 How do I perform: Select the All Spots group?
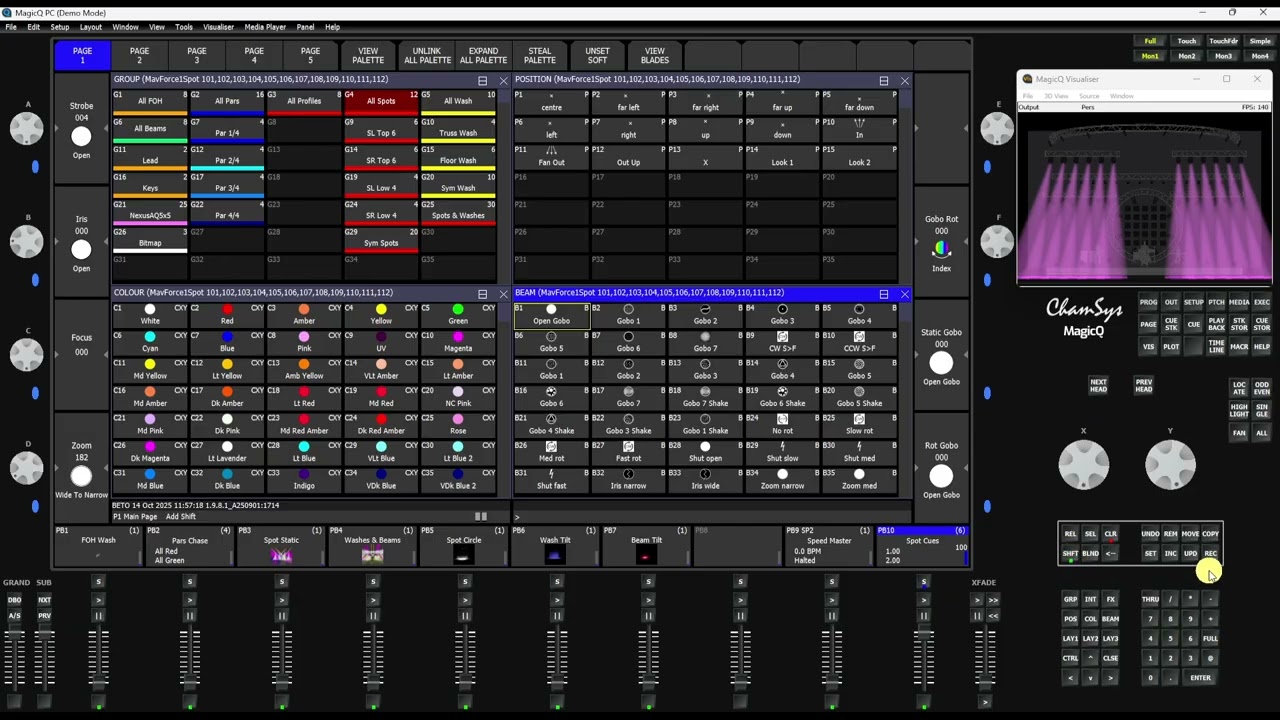[381, 101]
